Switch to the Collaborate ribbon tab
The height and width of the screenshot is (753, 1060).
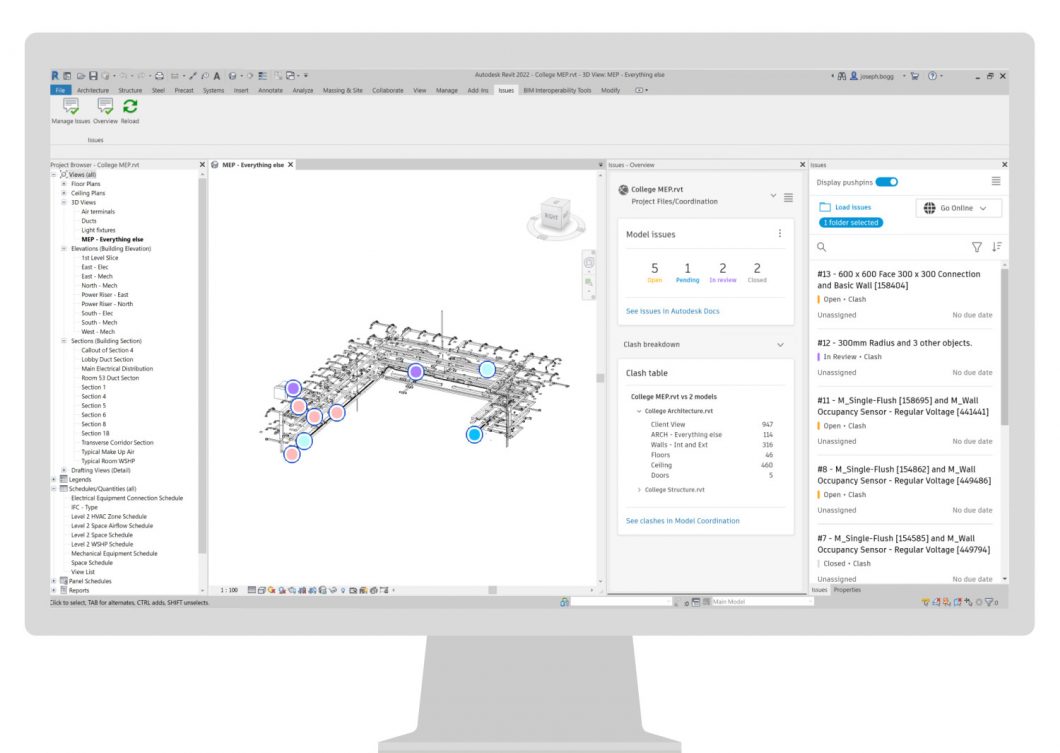tap(387, 90)
